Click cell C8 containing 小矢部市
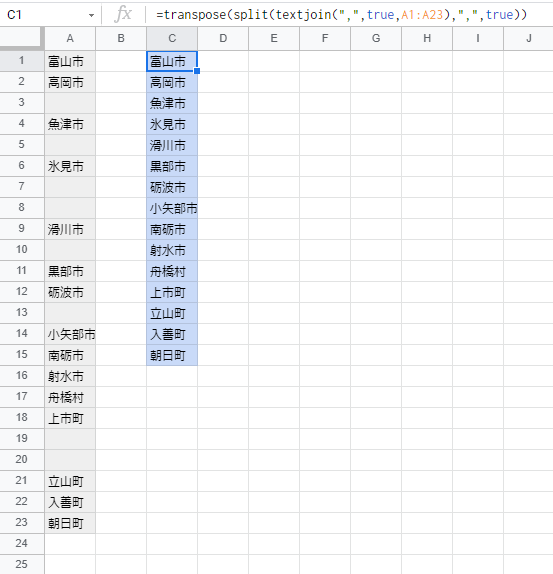 [x=172, y=208]
